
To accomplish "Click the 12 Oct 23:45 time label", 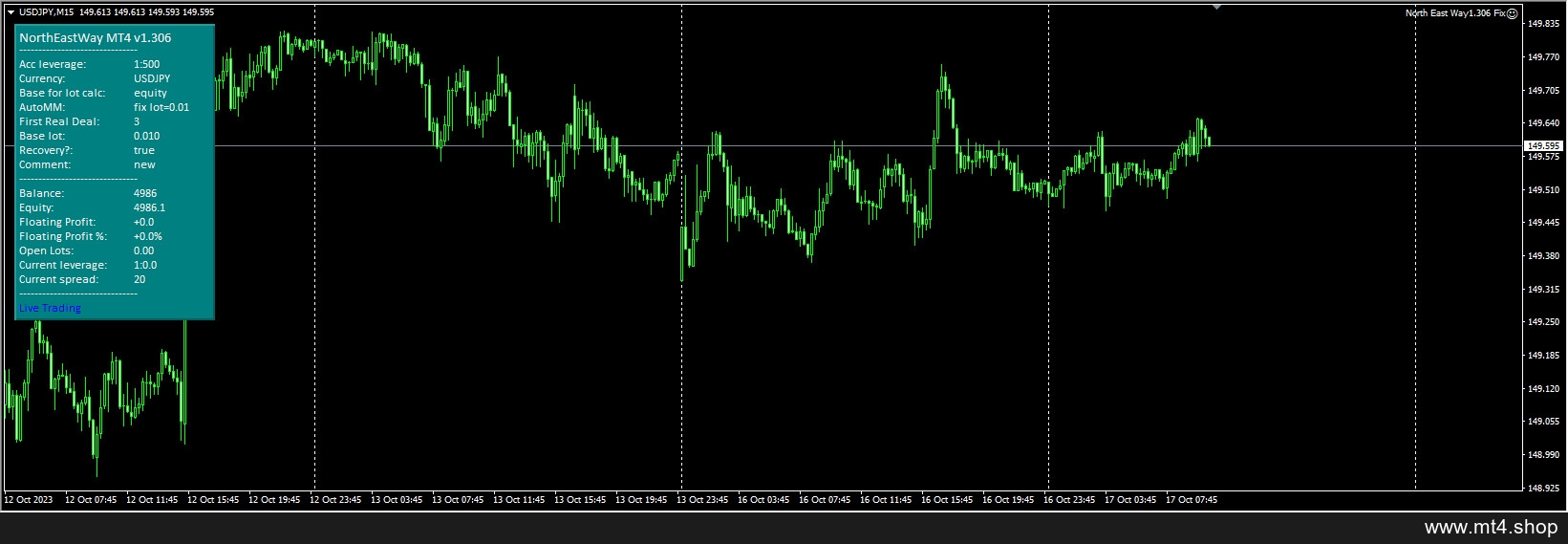I will pos(335,500).
